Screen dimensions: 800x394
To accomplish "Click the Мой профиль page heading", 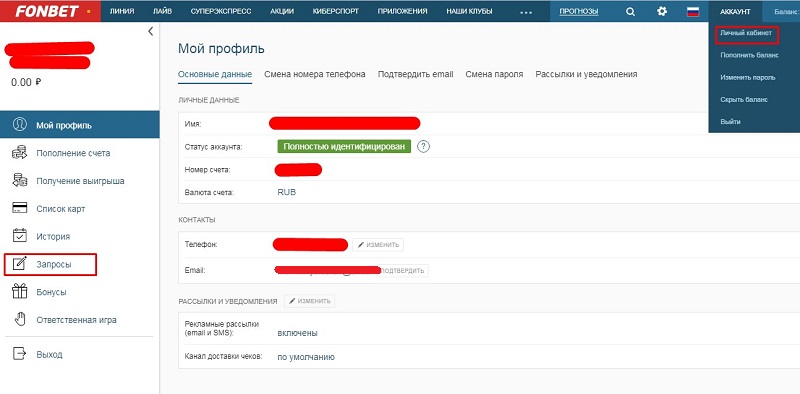I will point(221,49).
